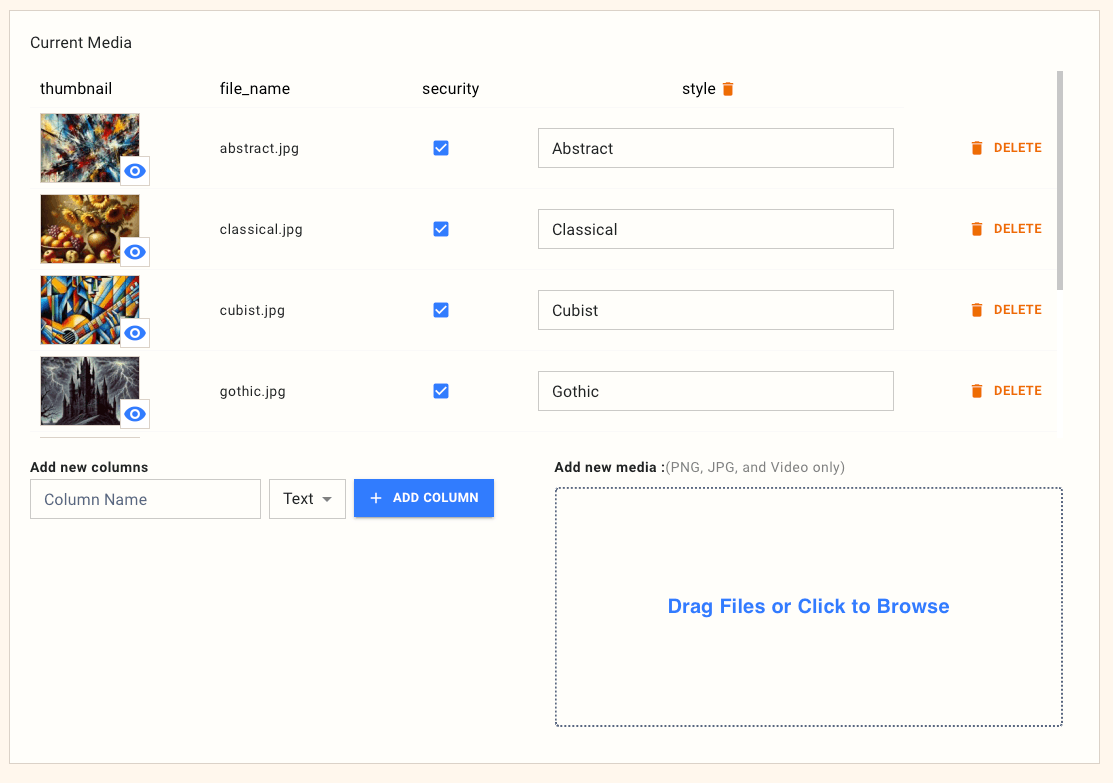Open cubist.jpg preview via eye icon

(135, 333)
